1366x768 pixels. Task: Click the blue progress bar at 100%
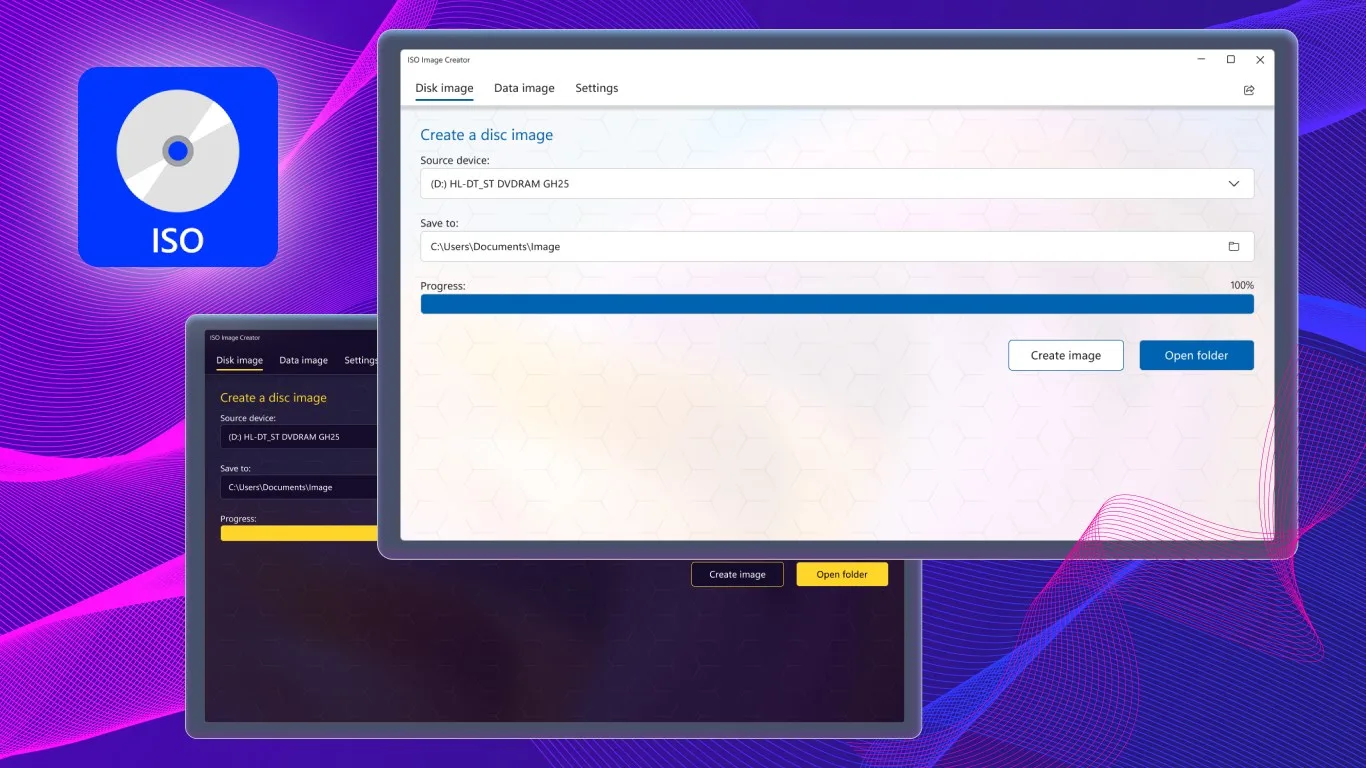[837, 304]
